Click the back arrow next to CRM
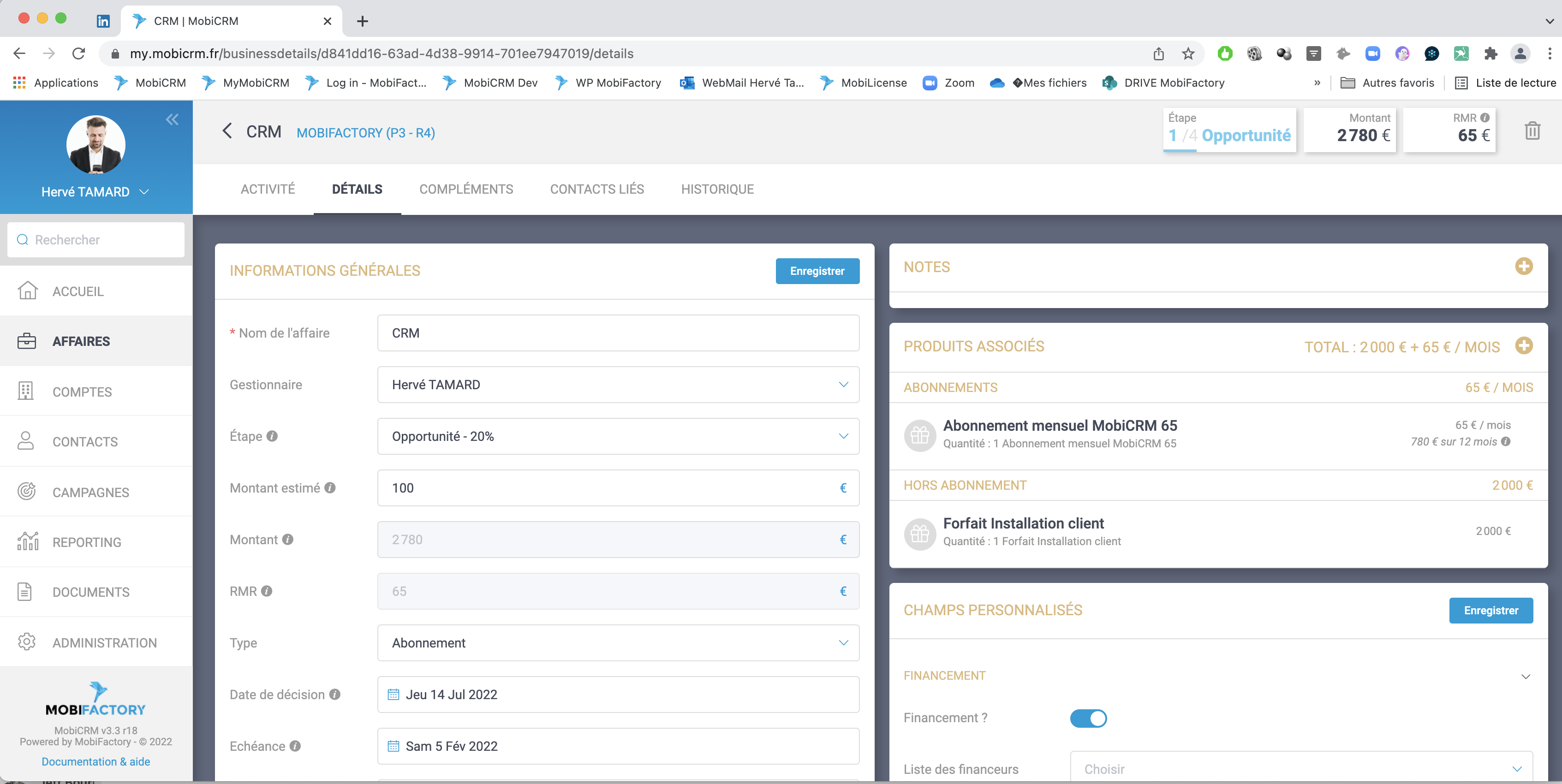Viewport: 1562px width, 784px height. coord(227,131)
